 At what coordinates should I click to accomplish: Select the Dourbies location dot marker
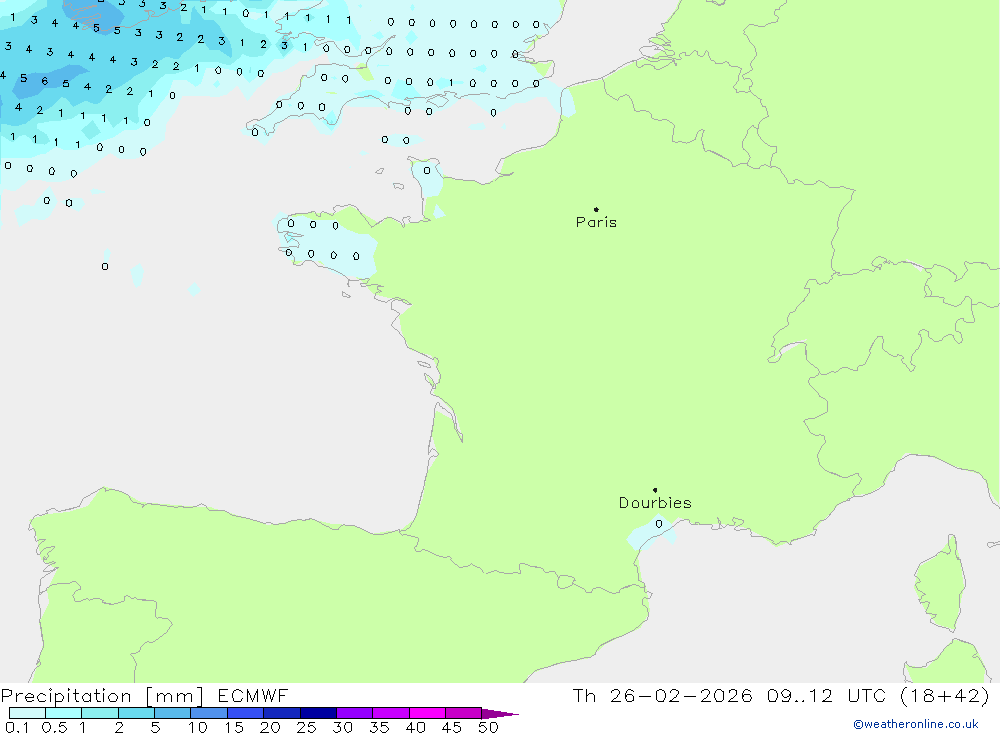pos(655,490)
